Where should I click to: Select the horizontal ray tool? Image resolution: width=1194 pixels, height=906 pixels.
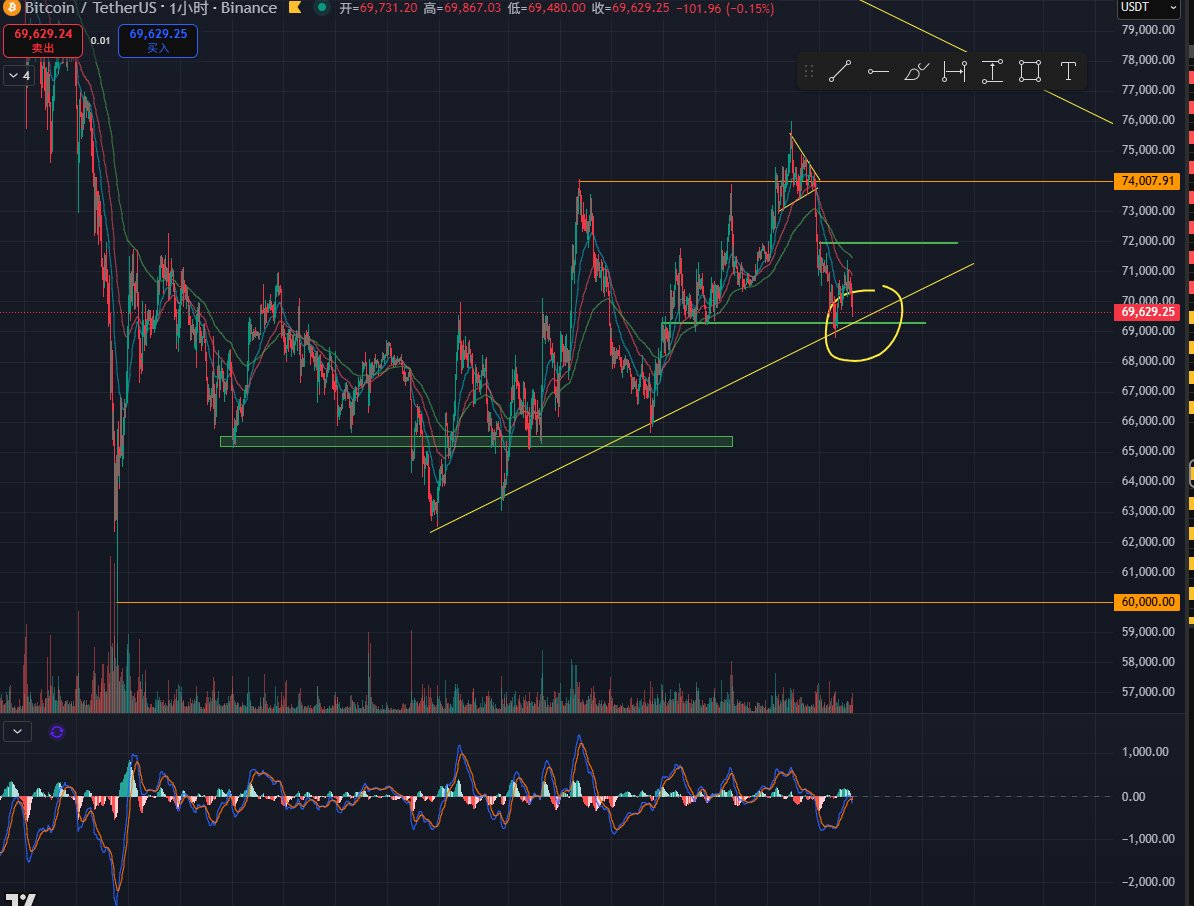coord(877,72)
